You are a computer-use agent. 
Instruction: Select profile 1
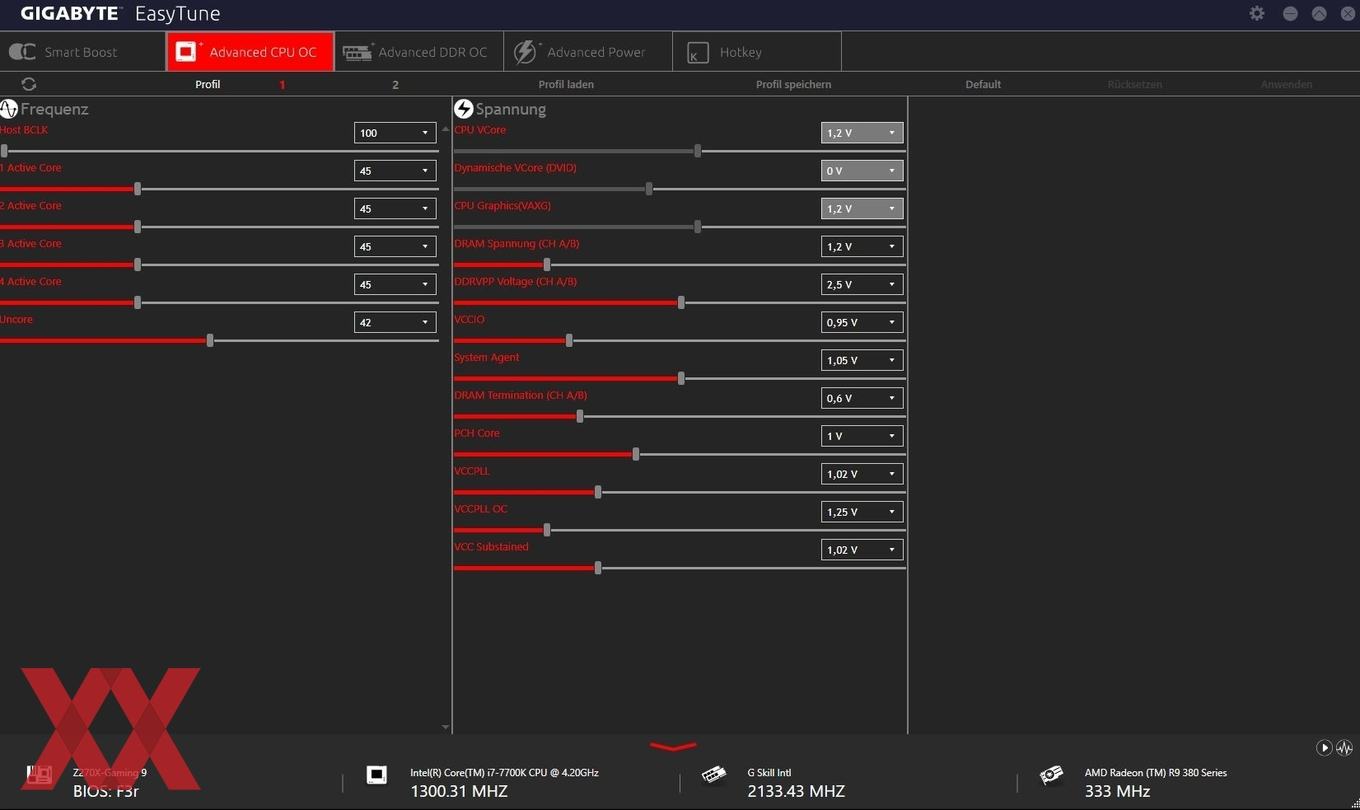point(282,85)
